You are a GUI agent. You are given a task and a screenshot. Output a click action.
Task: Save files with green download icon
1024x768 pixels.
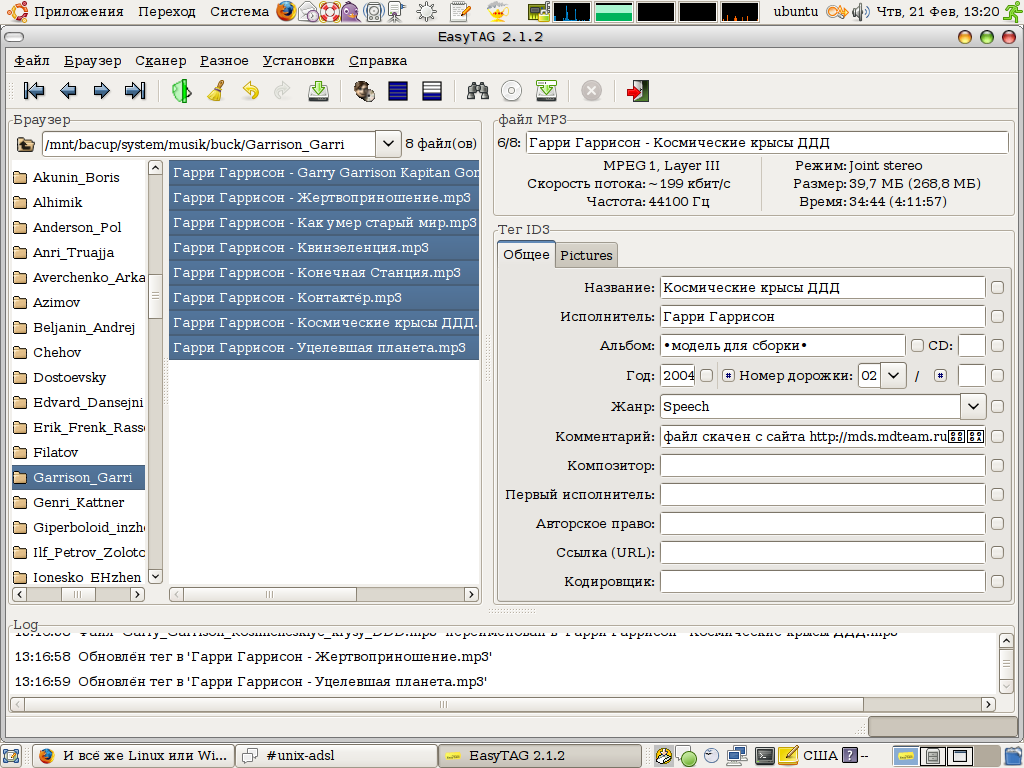click(x=318, y=91)
